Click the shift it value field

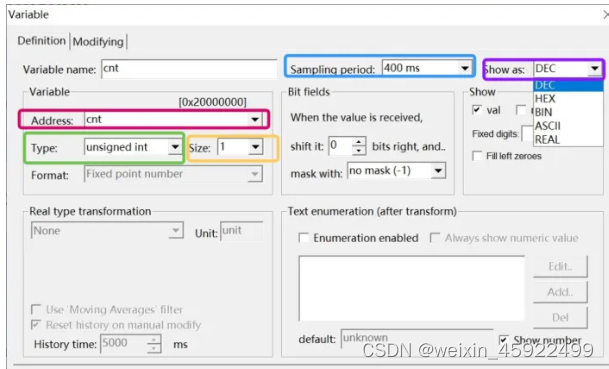[x=341, y=146]
